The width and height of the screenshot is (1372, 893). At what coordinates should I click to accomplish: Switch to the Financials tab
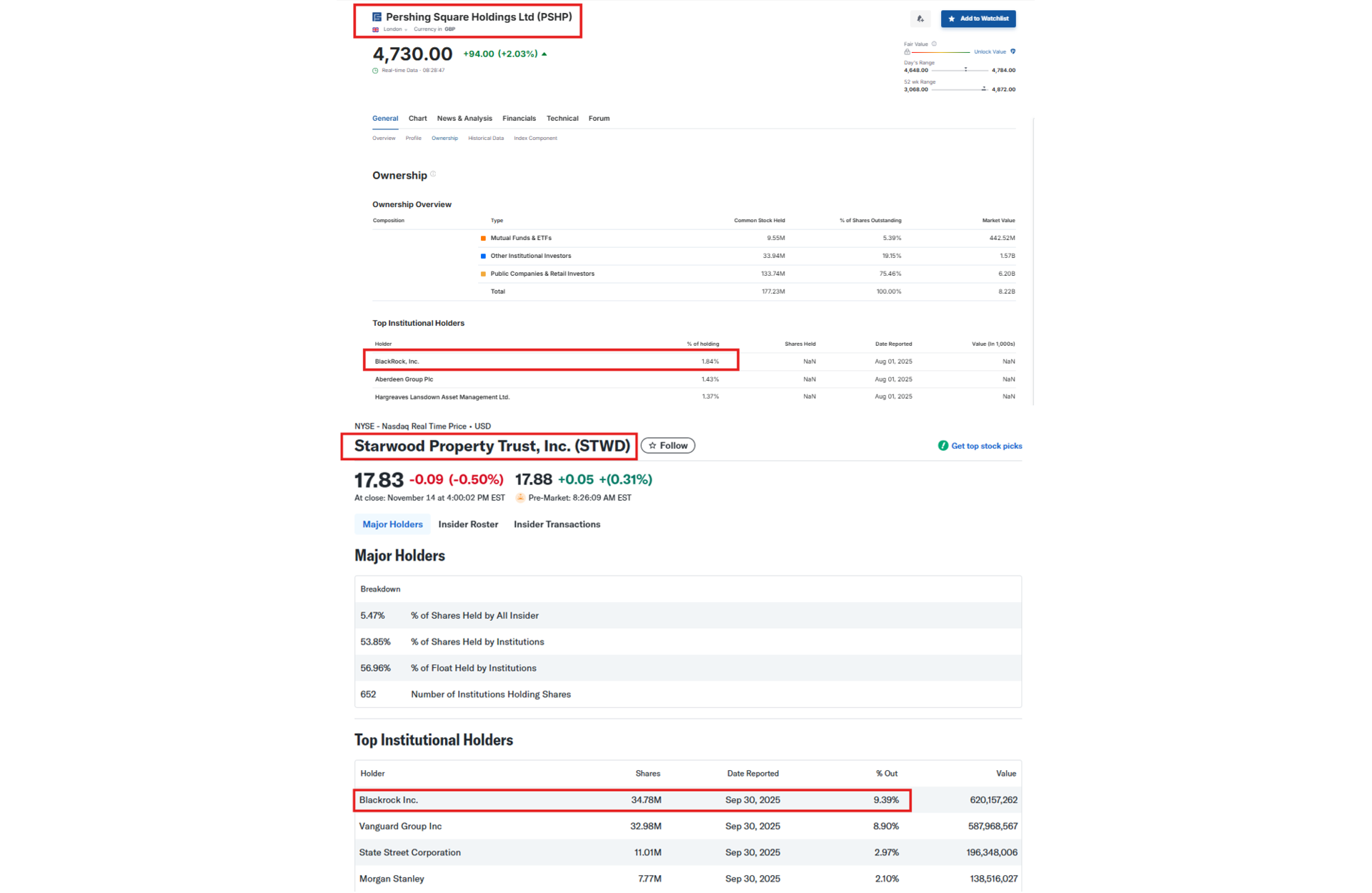click(x=519, y=119)
